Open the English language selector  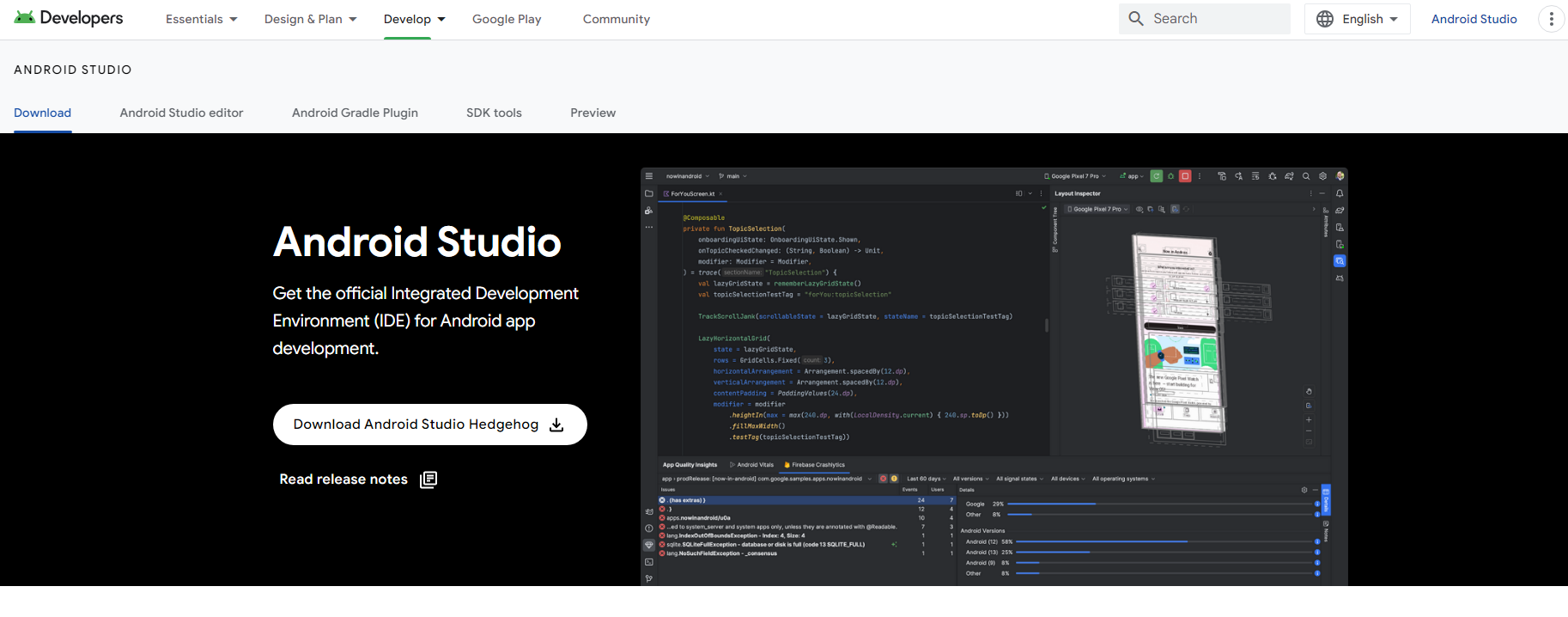pyautogui.click(x=1358, y=19)
